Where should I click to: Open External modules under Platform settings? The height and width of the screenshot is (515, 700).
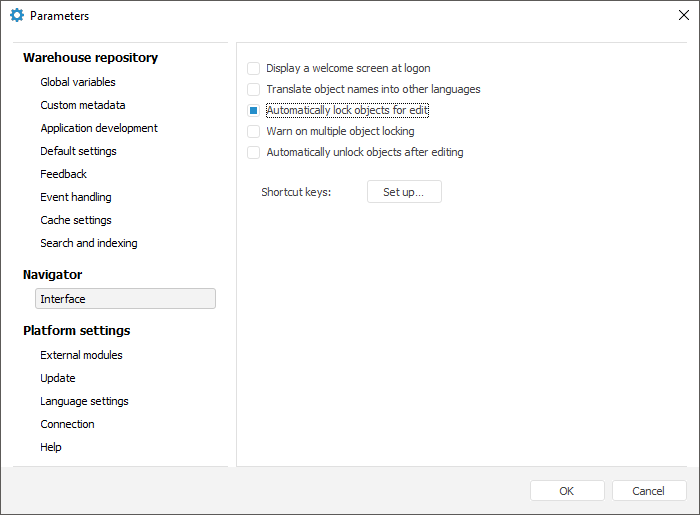coord(81,355)
